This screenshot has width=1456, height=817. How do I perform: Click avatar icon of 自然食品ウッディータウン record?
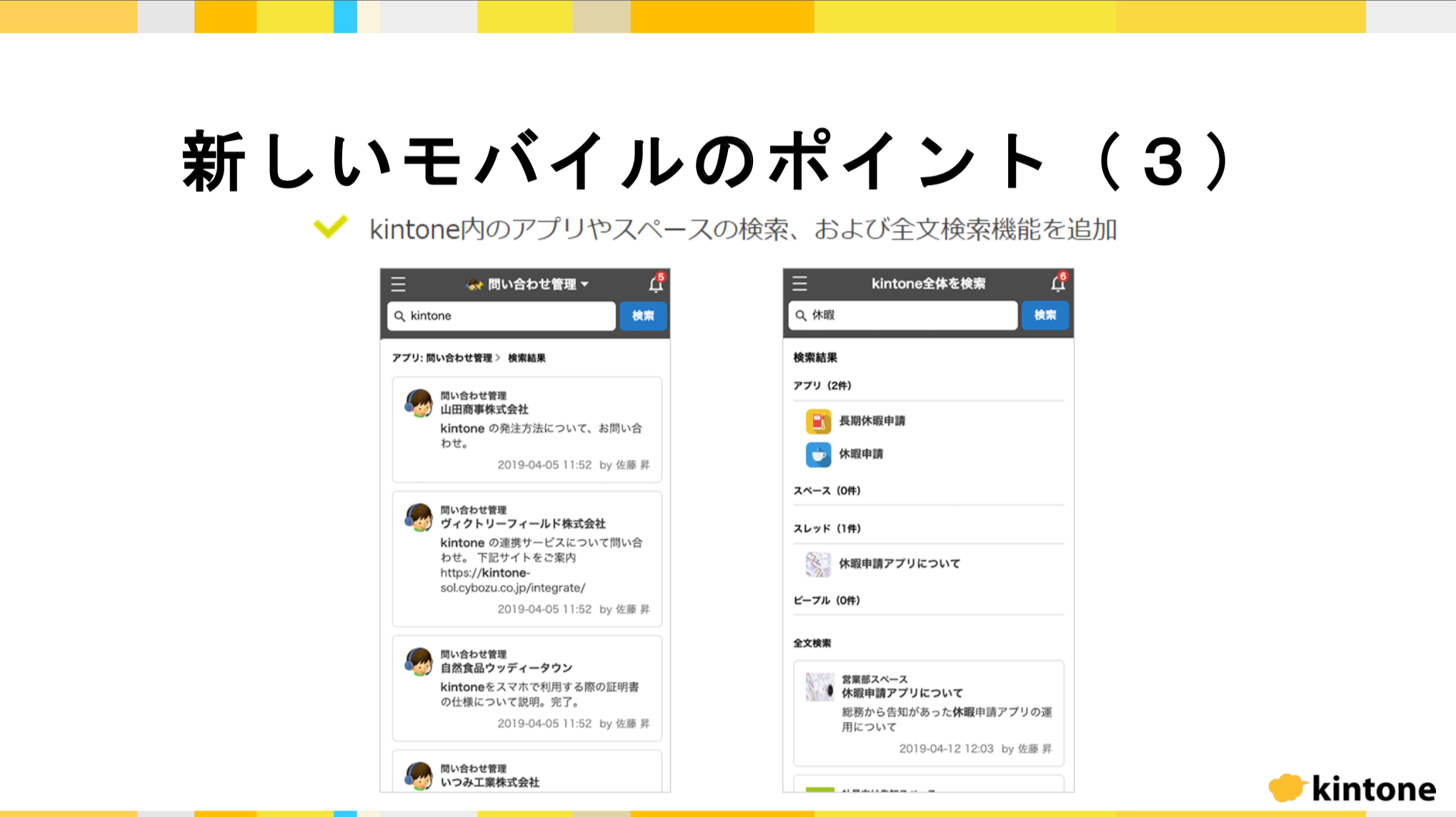pos(419,662)
